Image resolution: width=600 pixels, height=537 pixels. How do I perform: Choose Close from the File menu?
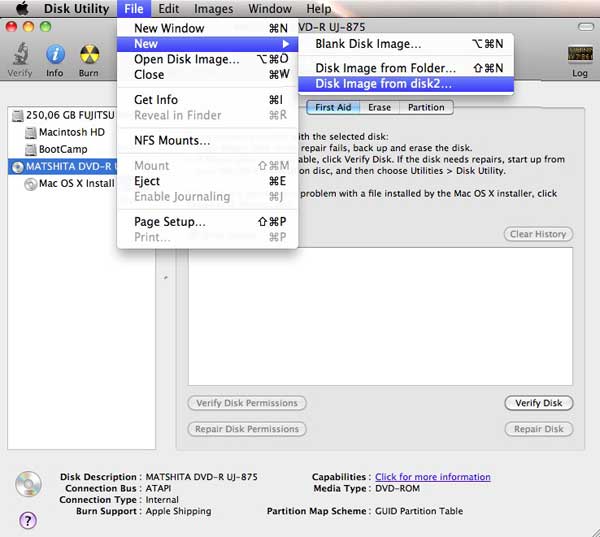(207, 75)
